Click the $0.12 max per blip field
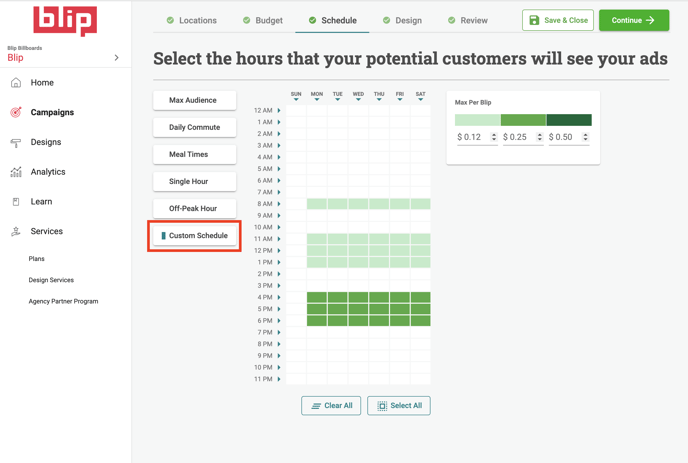 pyautogui.click(x=477, y=137)
